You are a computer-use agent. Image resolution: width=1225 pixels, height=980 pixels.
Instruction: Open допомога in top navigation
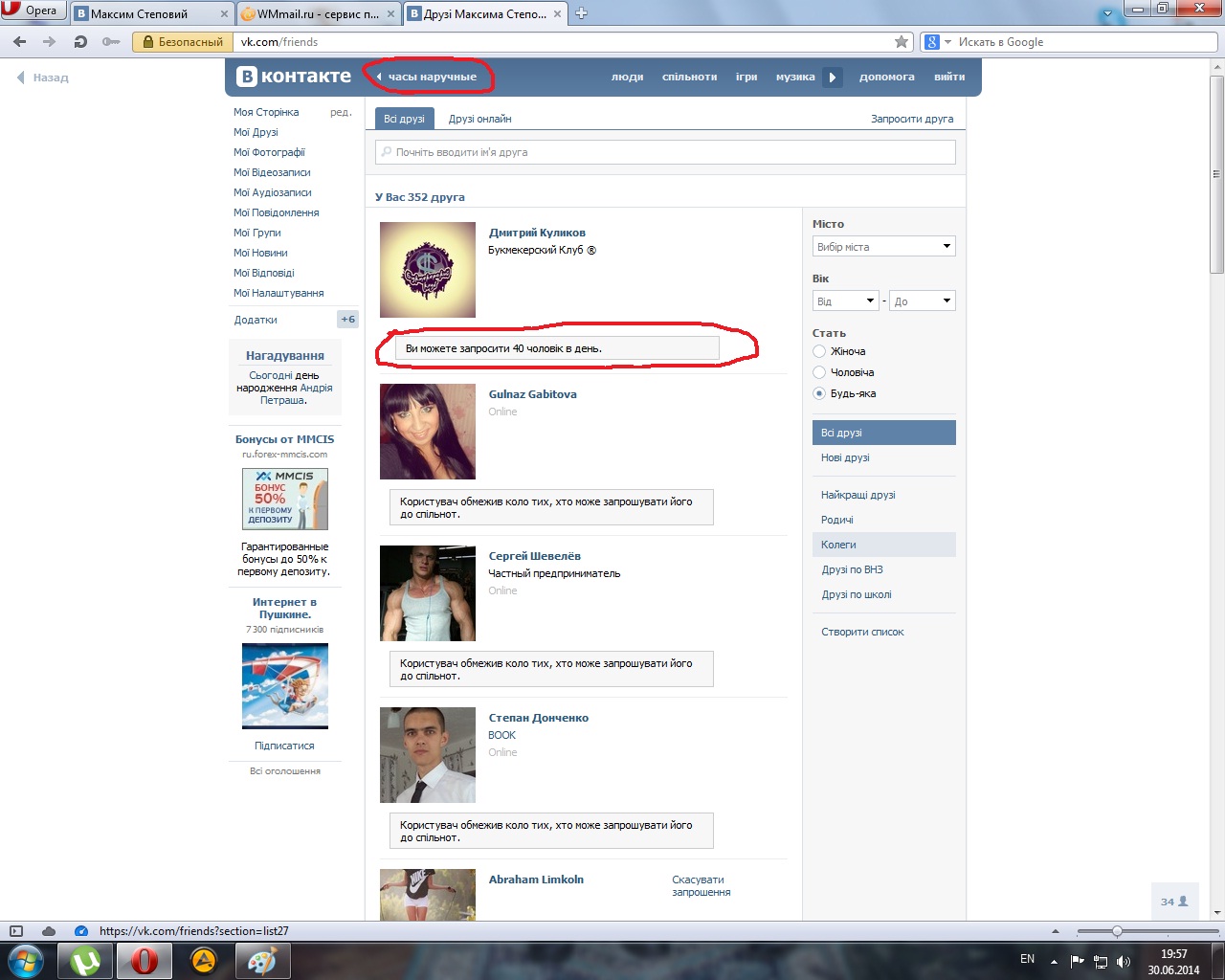886,77
